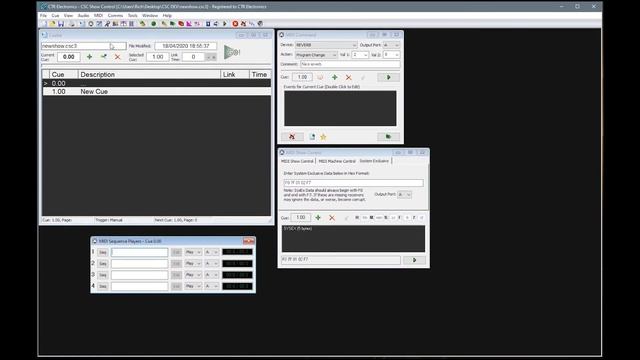Open the Val 1 dropdown
Screen dimensions: 640x360
[360, 55]
